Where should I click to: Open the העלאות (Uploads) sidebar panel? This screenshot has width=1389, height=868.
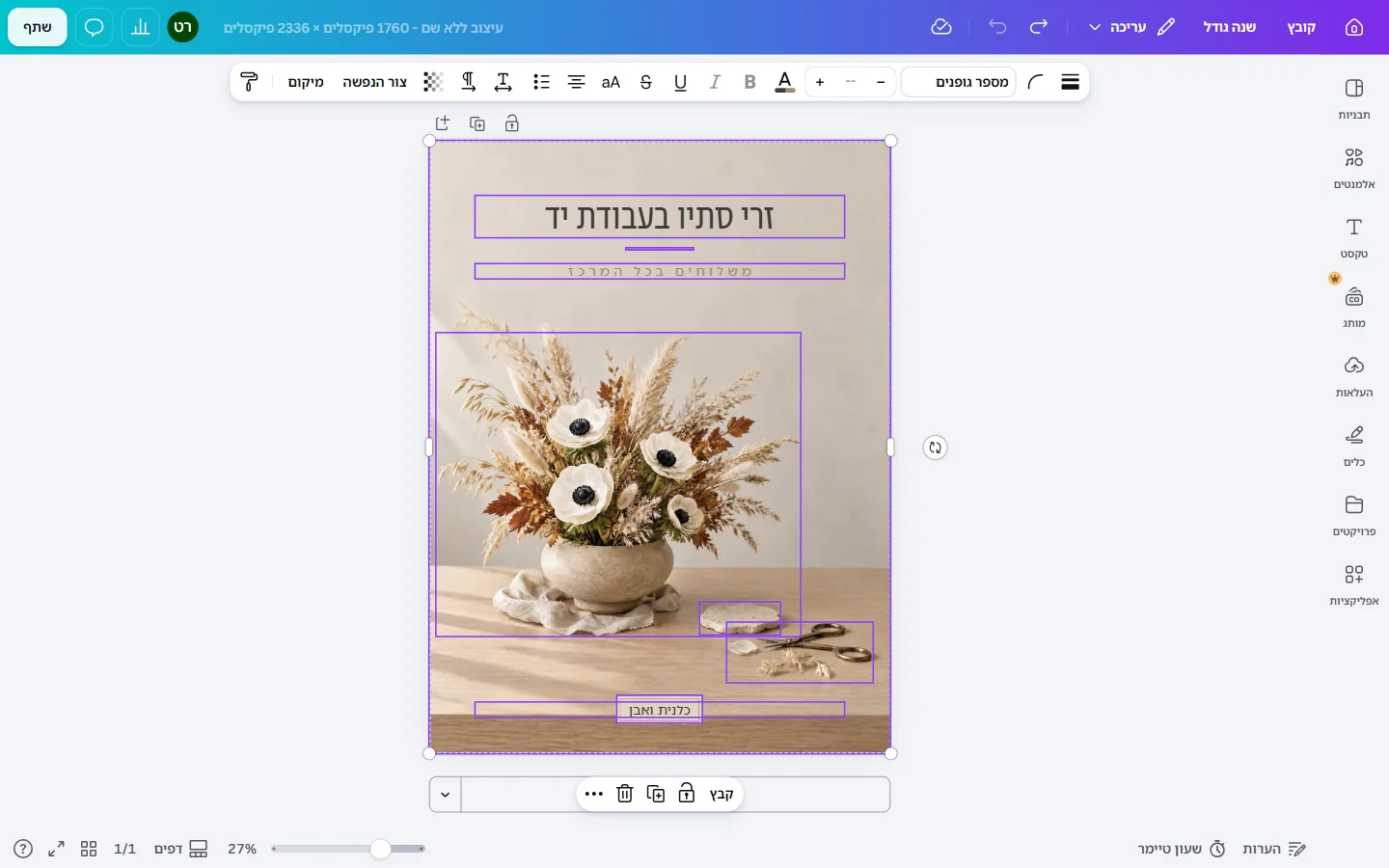click(x=1353, y=377)
